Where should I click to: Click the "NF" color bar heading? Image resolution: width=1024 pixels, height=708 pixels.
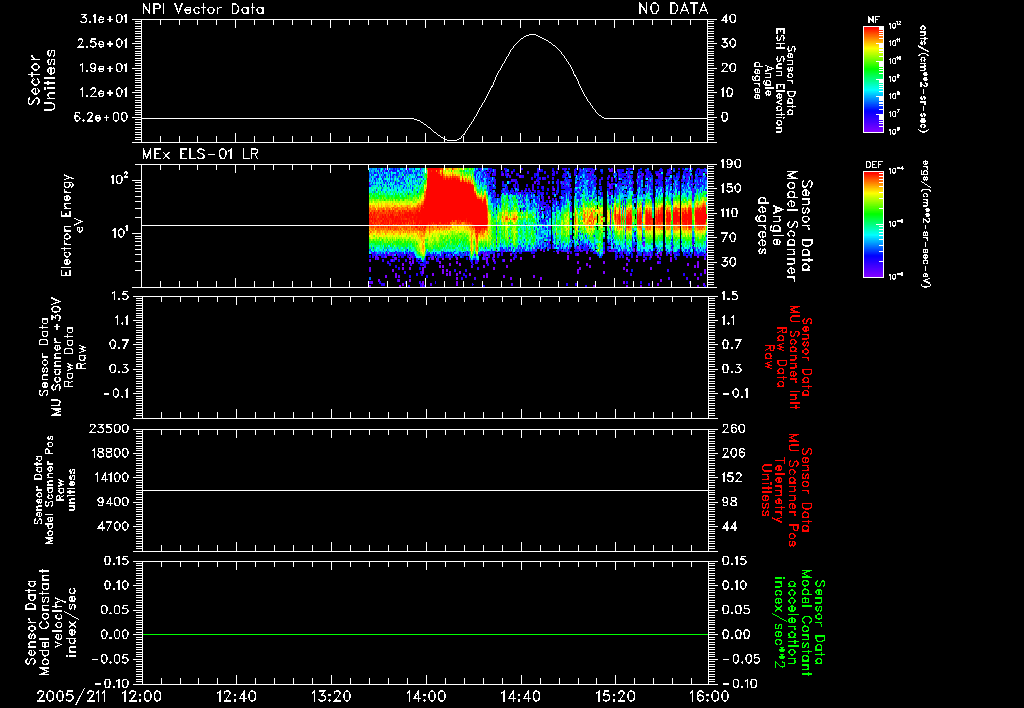click(873, 20)
